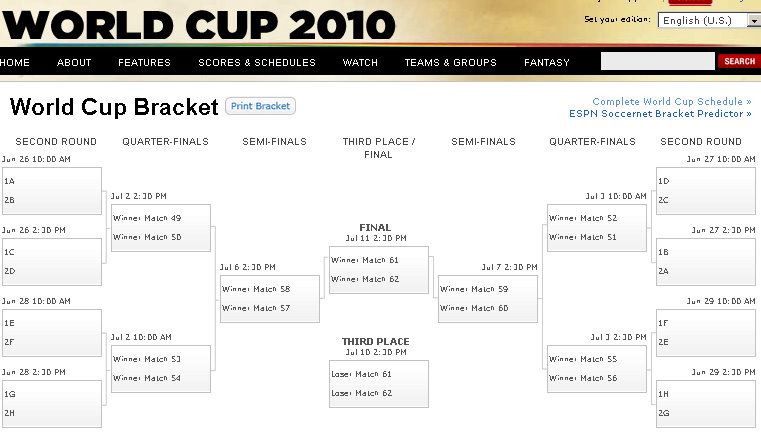This screenshot has height=436, width=761.
Task: Open the edition dropdown showing English (U.S.)
Action: (709, 20)
